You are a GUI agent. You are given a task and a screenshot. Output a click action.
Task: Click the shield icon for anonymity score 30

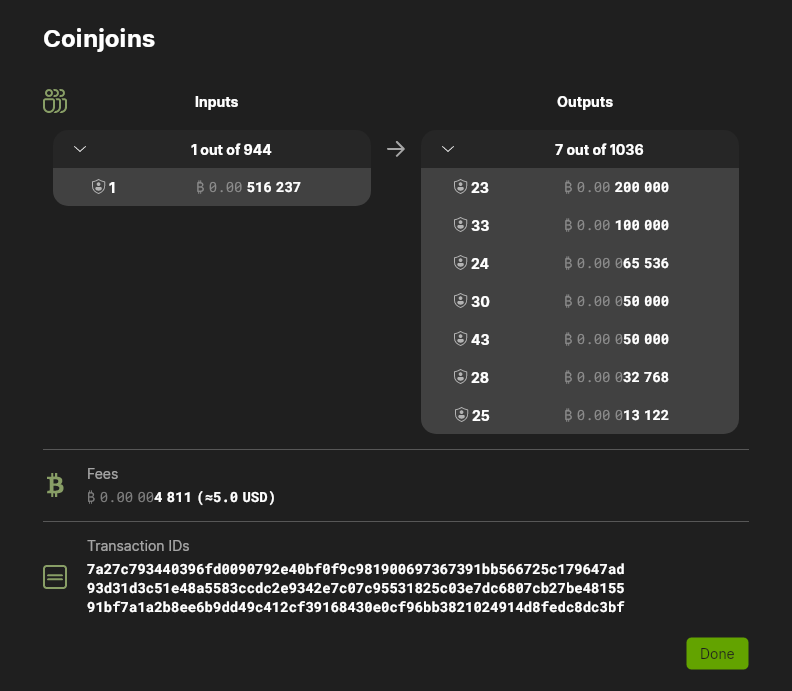(x=460, y=301)
